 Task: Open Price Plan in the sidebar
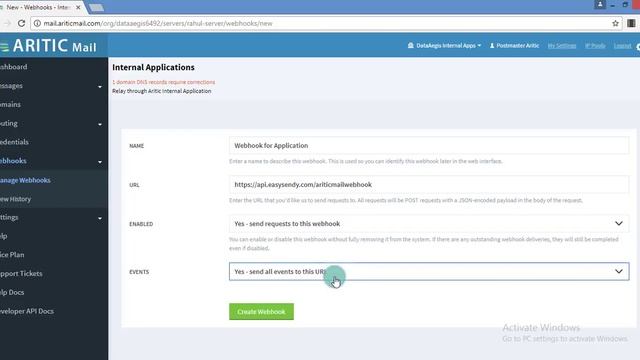(12, 255)
